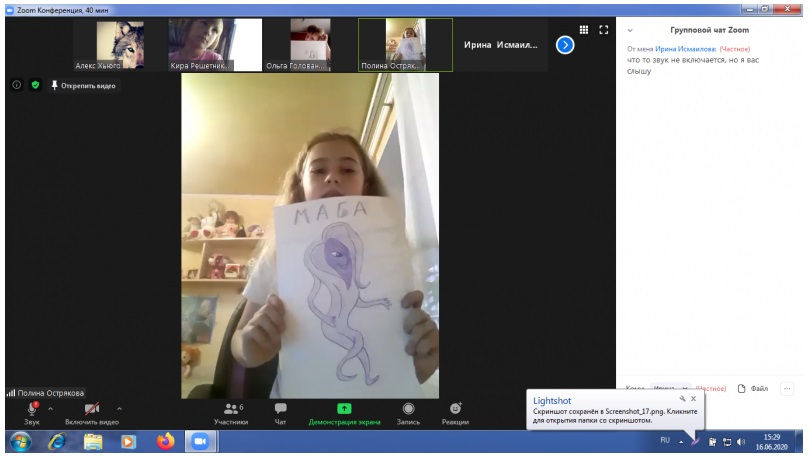The height and width of the screenshot is (457, 809).
Task: Open chat recipient dropdown
Action: pyautogui.click(x=670, y=388)
